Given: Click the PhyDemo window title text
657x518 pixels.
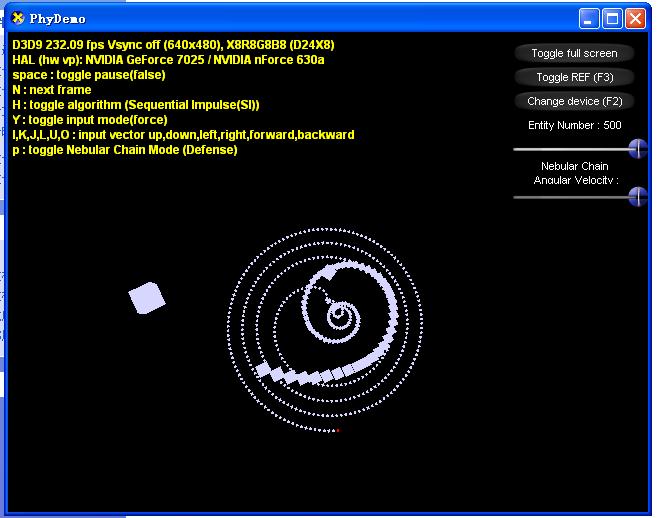Looking at the screenshot, I should (x=57, y=19).
